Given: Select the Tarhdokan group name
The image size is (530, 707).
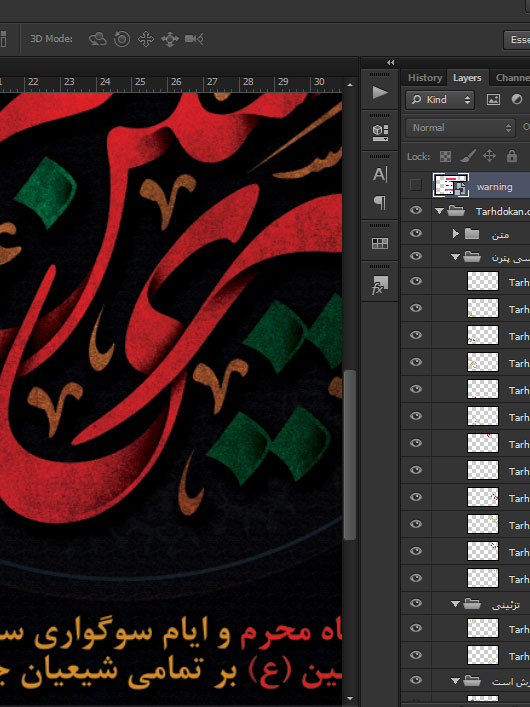Looking at the screenshot, I should tap(502, 211).
